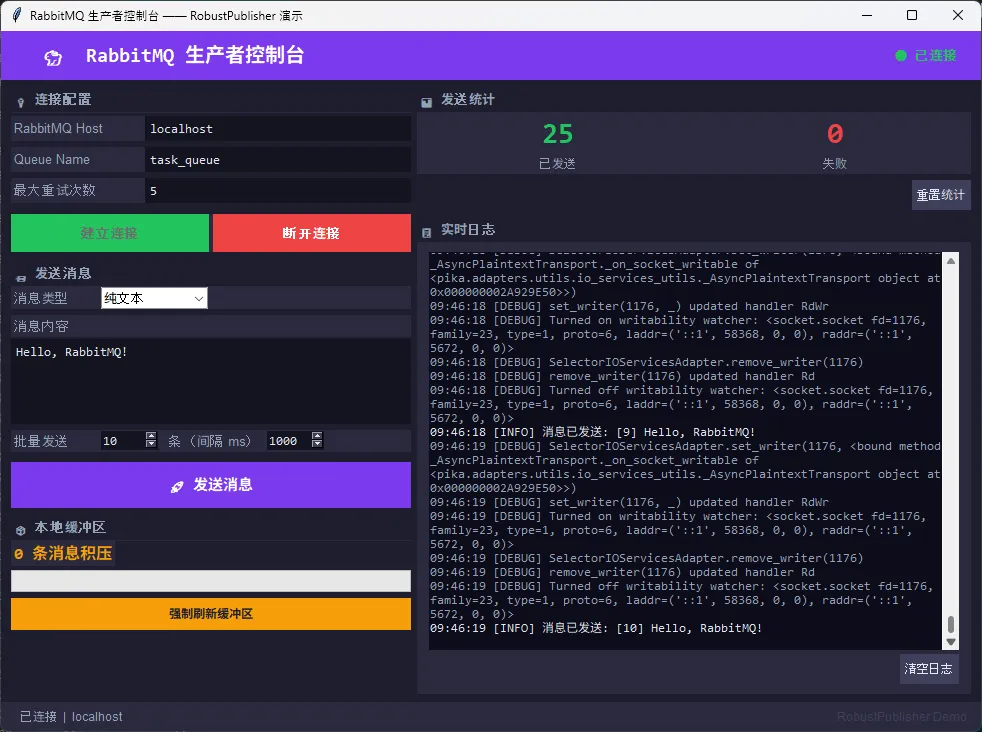Screen dimensions: 982x732
Task: Decrease the batch send count spinner
Action: [x=150, y=444]
